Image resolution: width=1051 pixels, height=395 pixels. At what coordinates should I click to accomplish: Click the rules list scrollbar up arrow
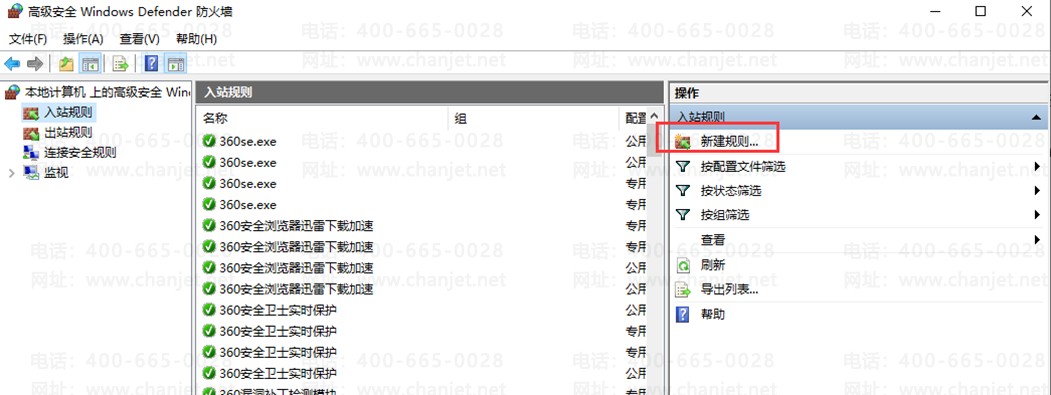(x=655, y=117)
